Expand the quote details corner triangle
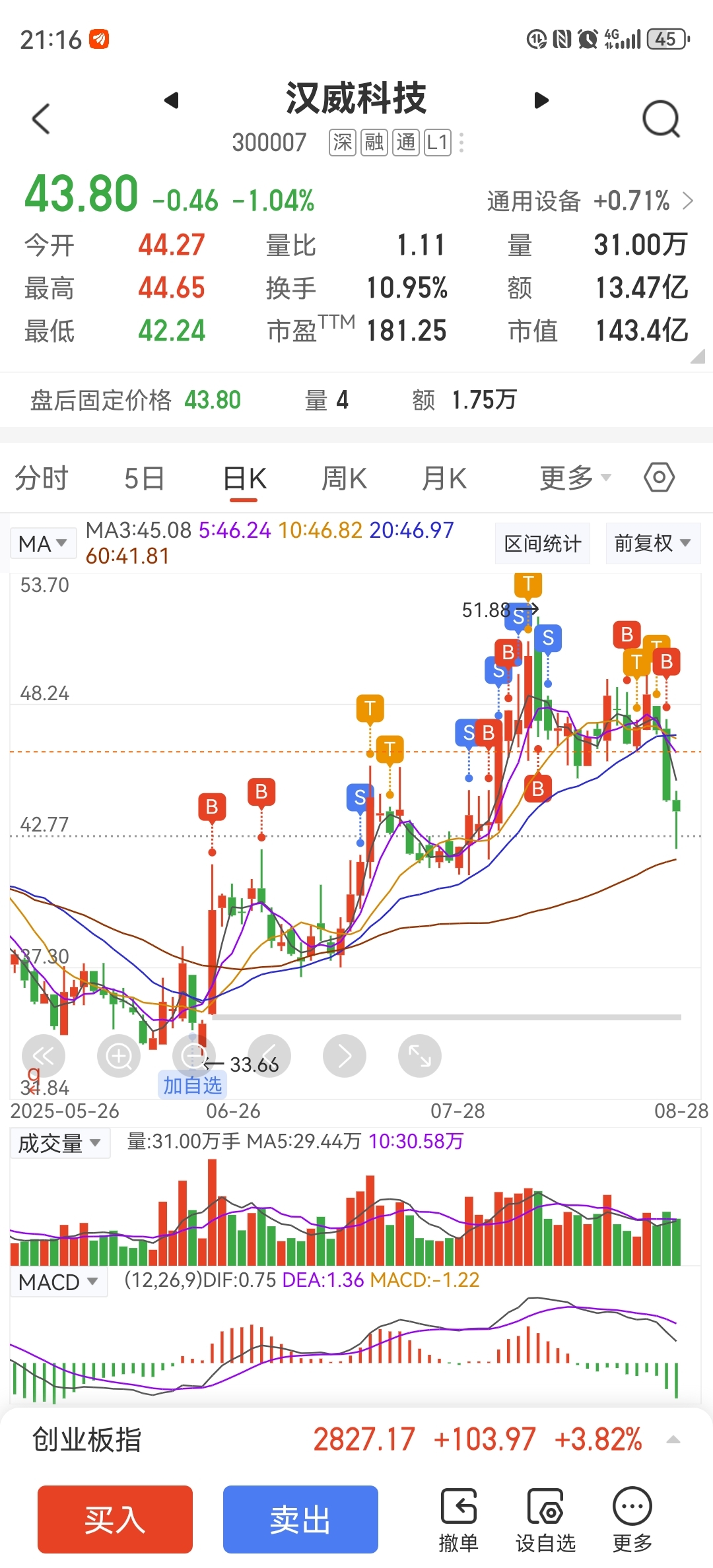The image size is (713, 1568). point(697,357)
